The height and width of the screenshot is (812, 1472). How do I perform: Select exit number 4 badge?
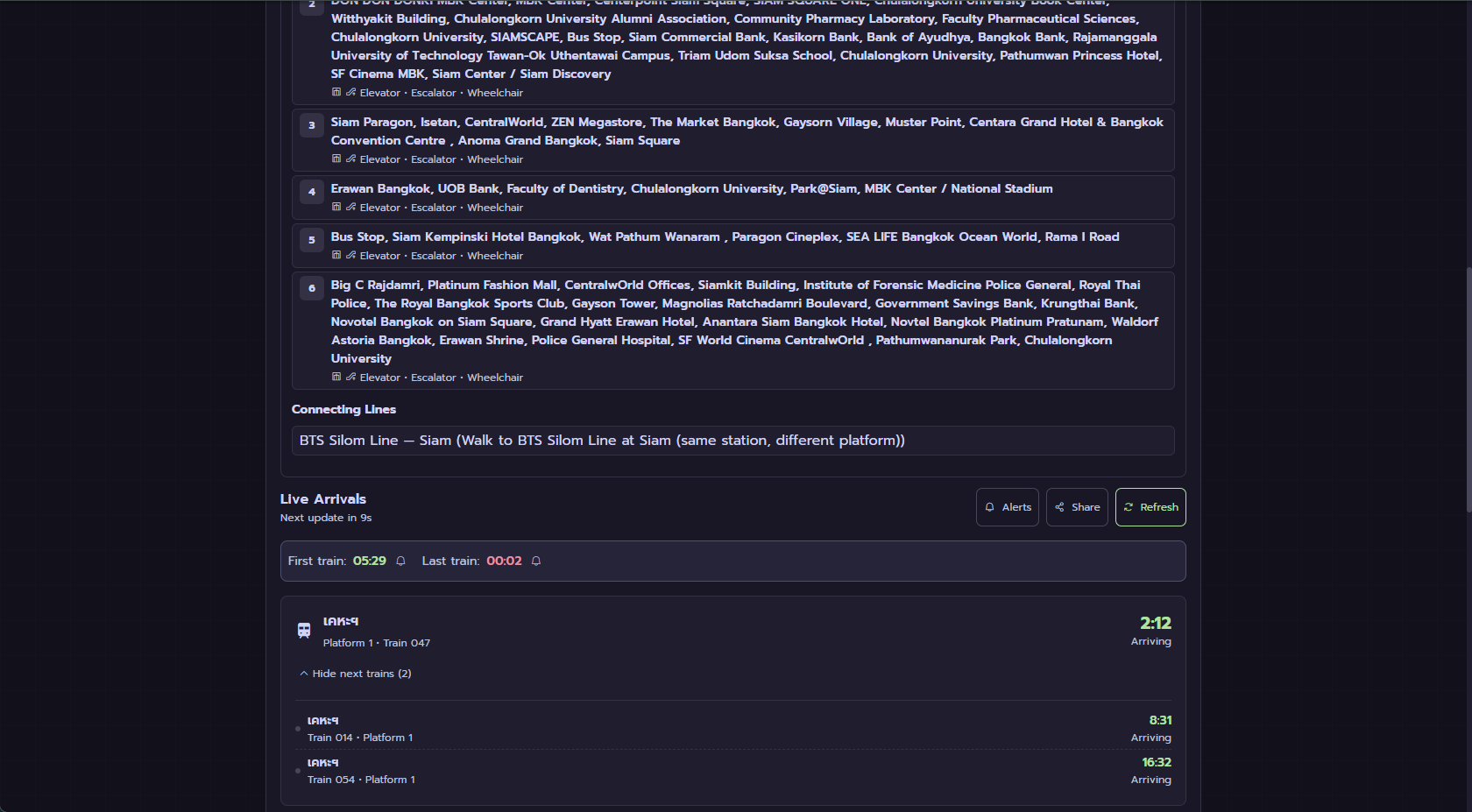(312, 192)
